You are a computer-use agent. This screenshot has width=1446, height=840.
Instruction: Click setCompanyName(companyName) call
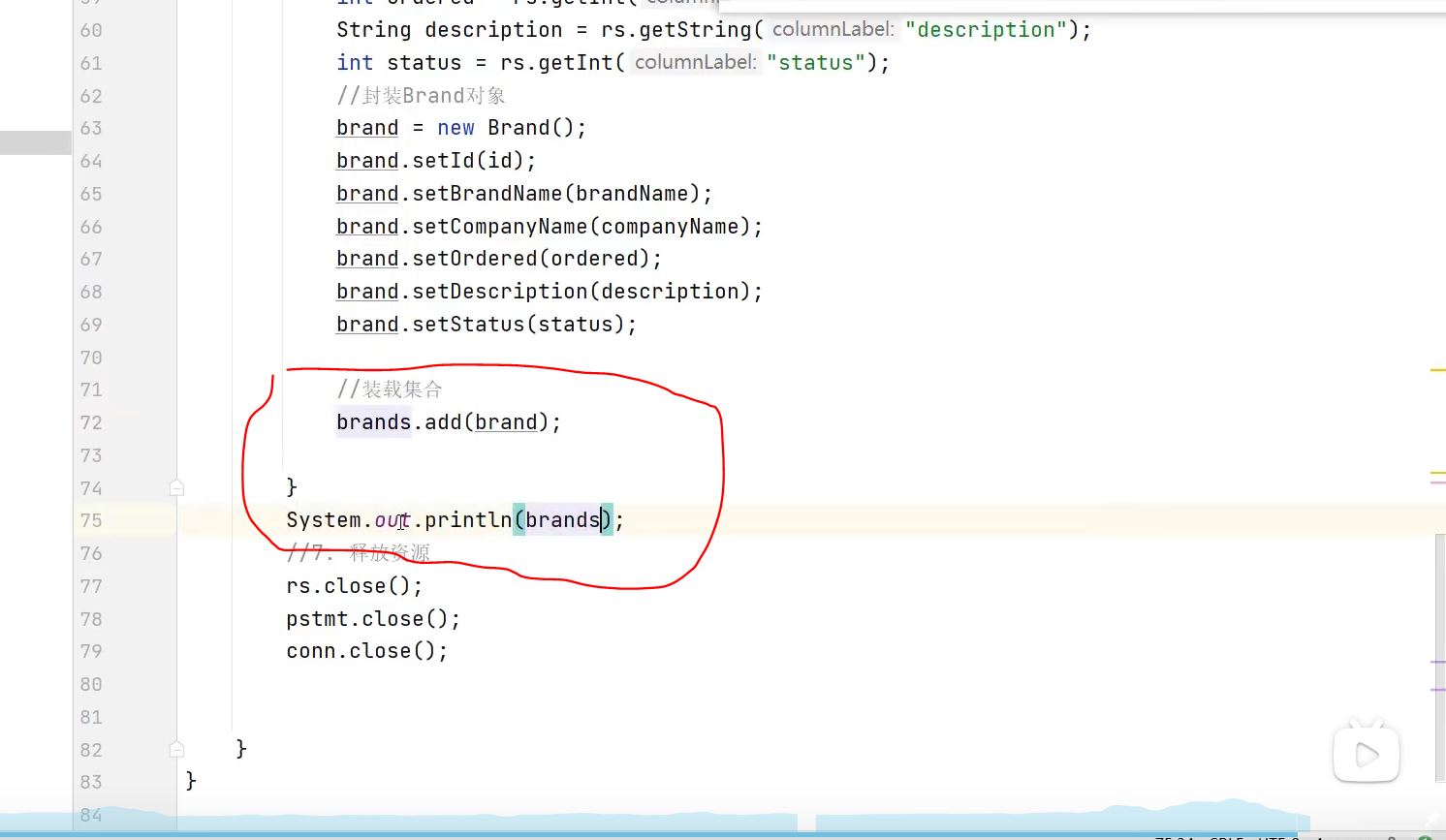(582, 227)
